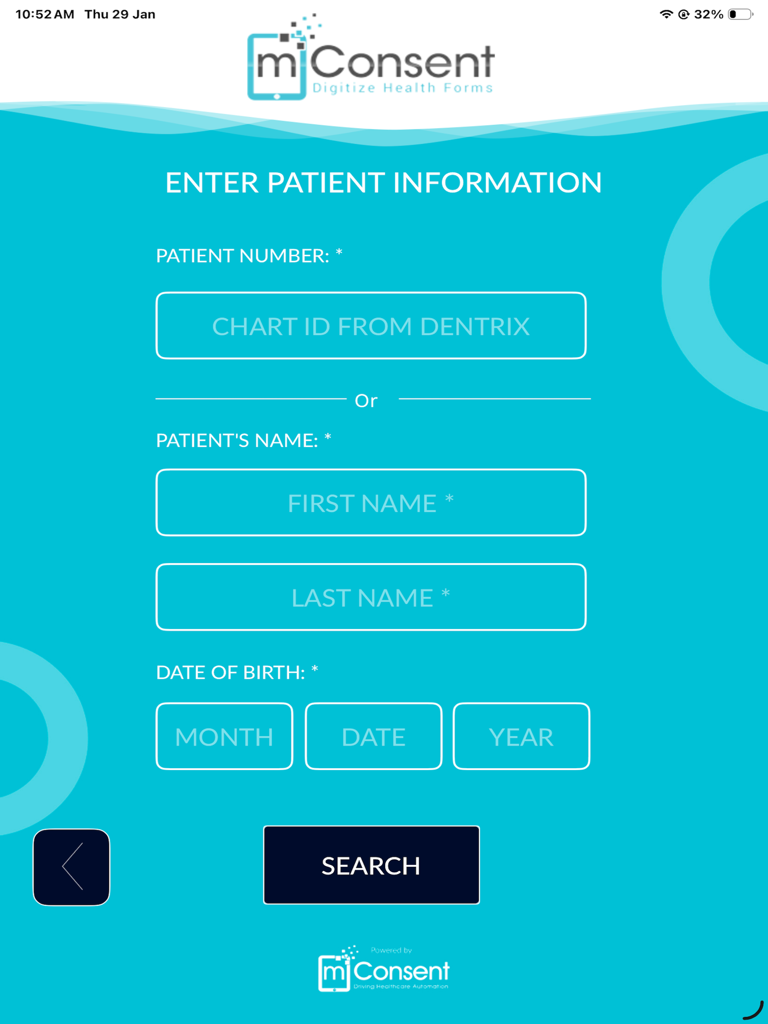The height and width of the screenshot is (1024, 768).
Task: Click the FIRST NAME input box
Action: point(371,503)
